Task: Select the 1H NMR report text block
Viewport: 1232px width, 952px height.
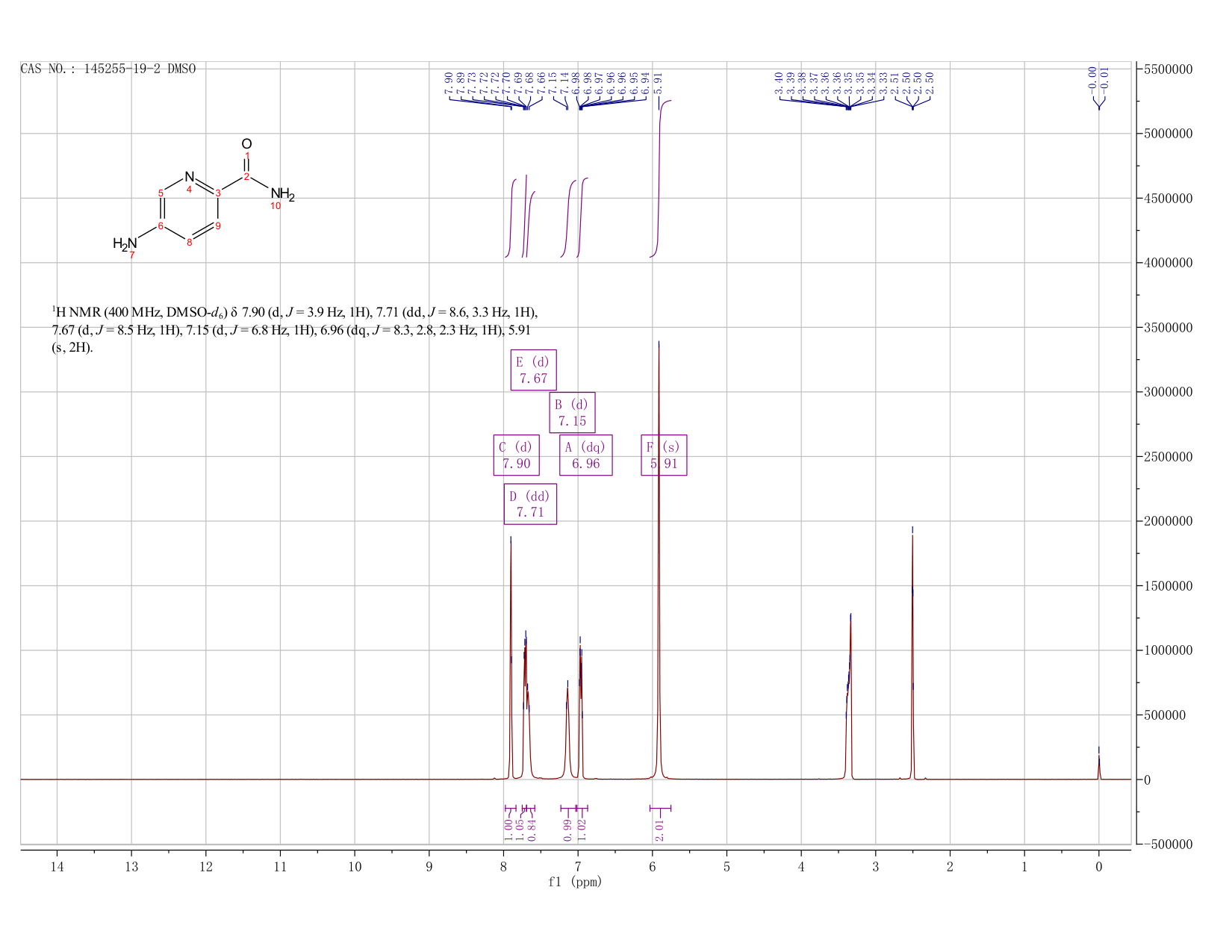Action: [x=295, y=329]
